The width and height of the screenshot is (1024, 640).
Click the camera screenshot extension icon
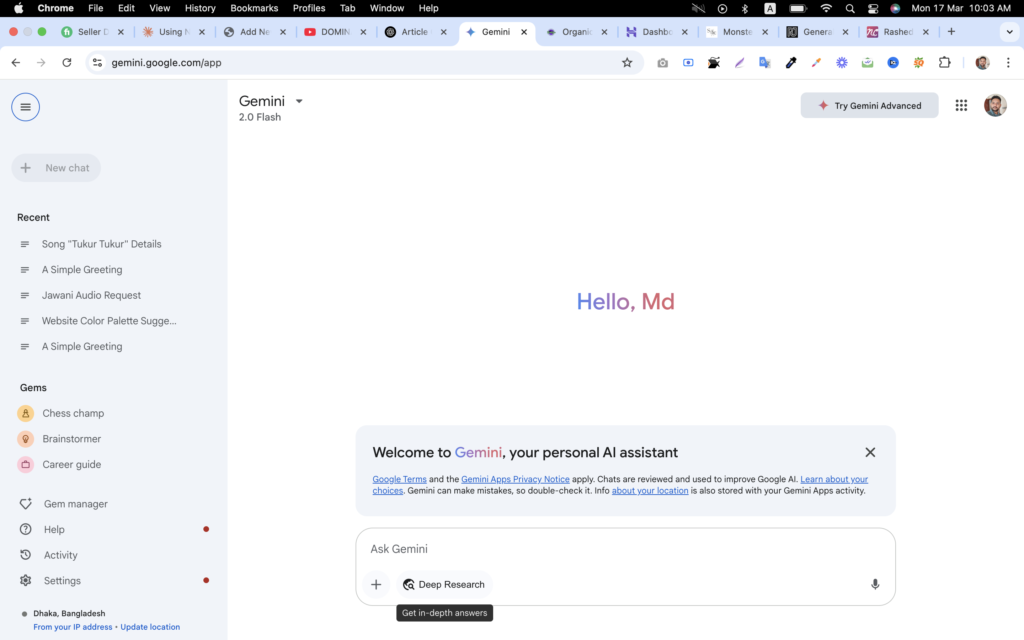click(x=663, y=63)
